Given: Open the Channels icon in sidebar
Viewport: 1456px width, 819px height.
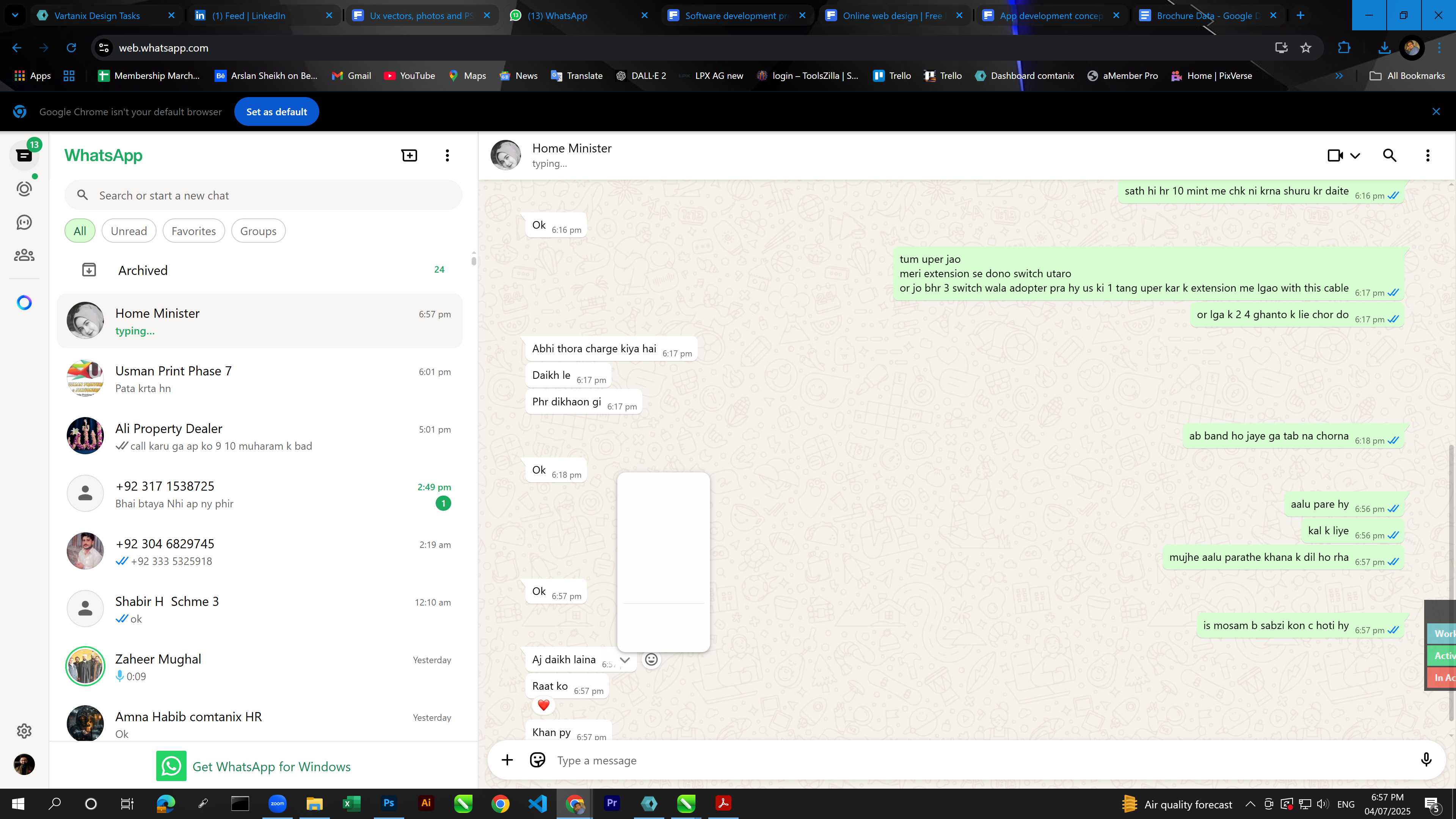Looking at the screenshot, I should pos(24,222).
